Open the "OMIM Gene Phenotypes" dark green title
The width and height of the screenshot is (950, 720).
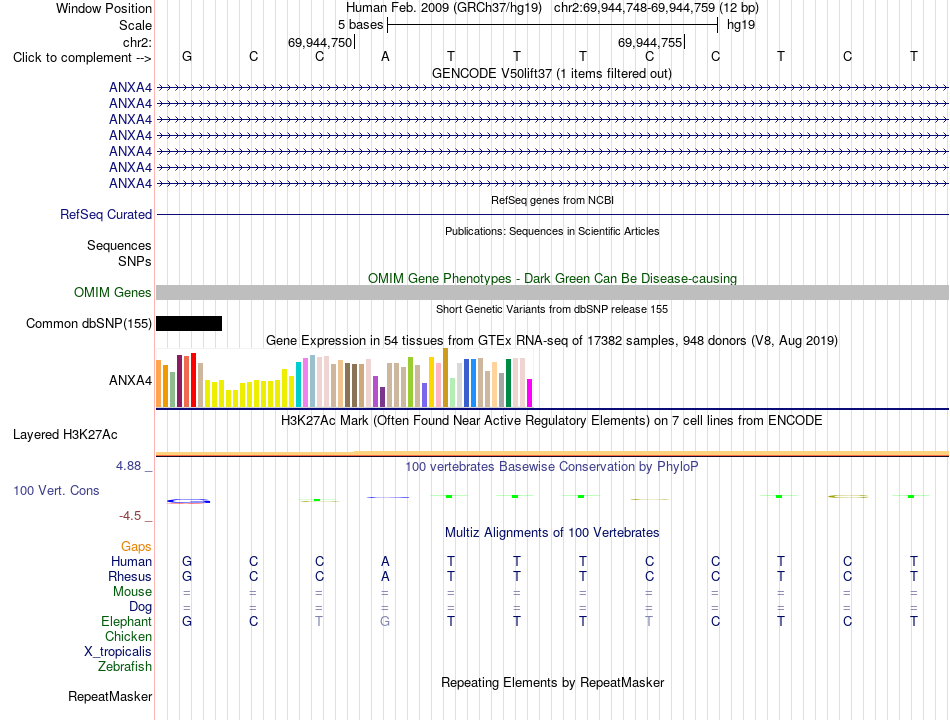[552, 278]
